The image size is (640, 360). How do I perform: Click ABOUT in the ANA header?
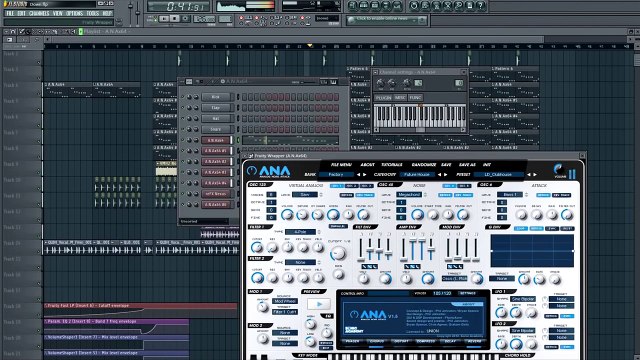point(367,165)
